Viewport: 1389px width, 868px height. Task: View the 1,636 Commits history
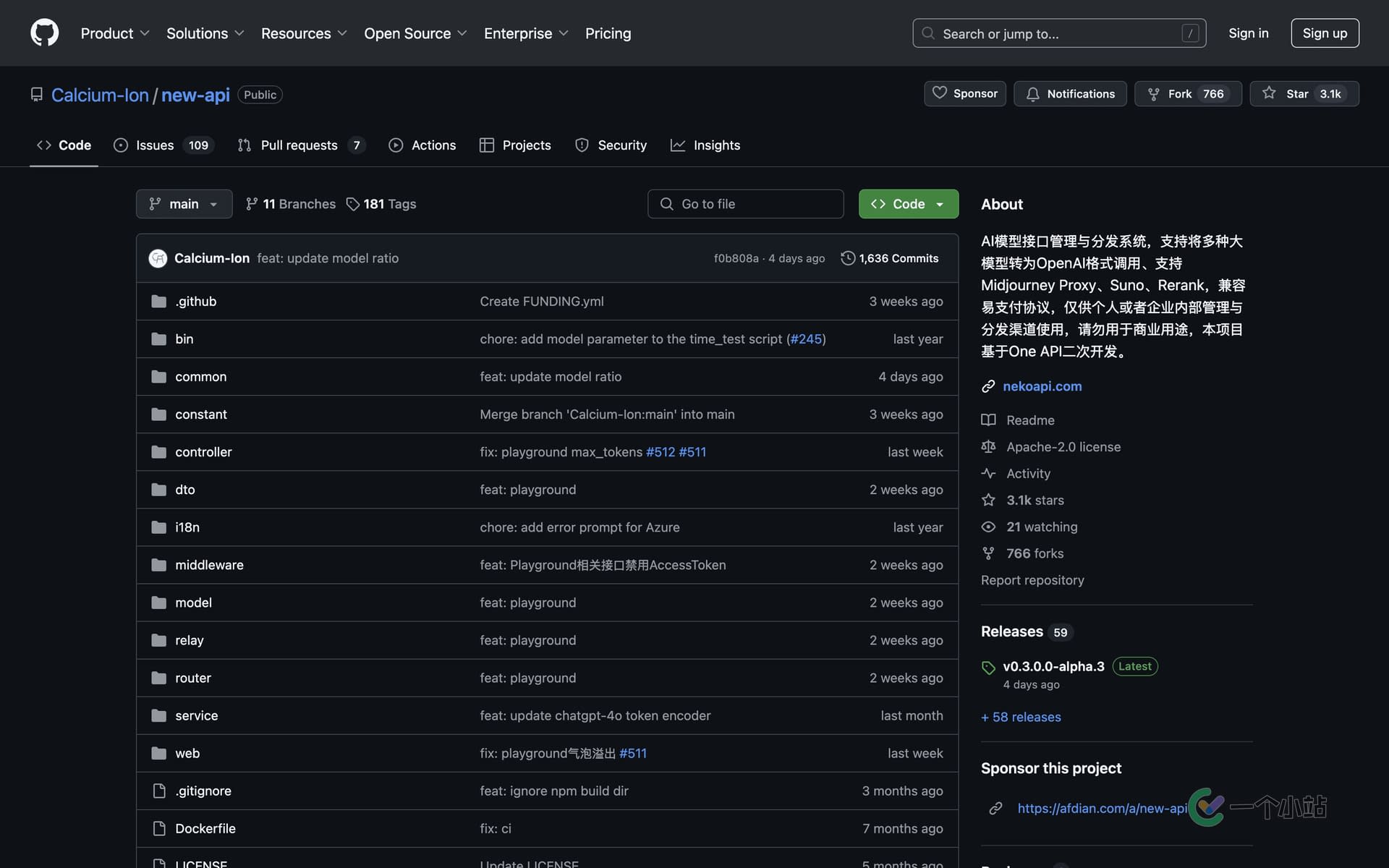(890, 258)
